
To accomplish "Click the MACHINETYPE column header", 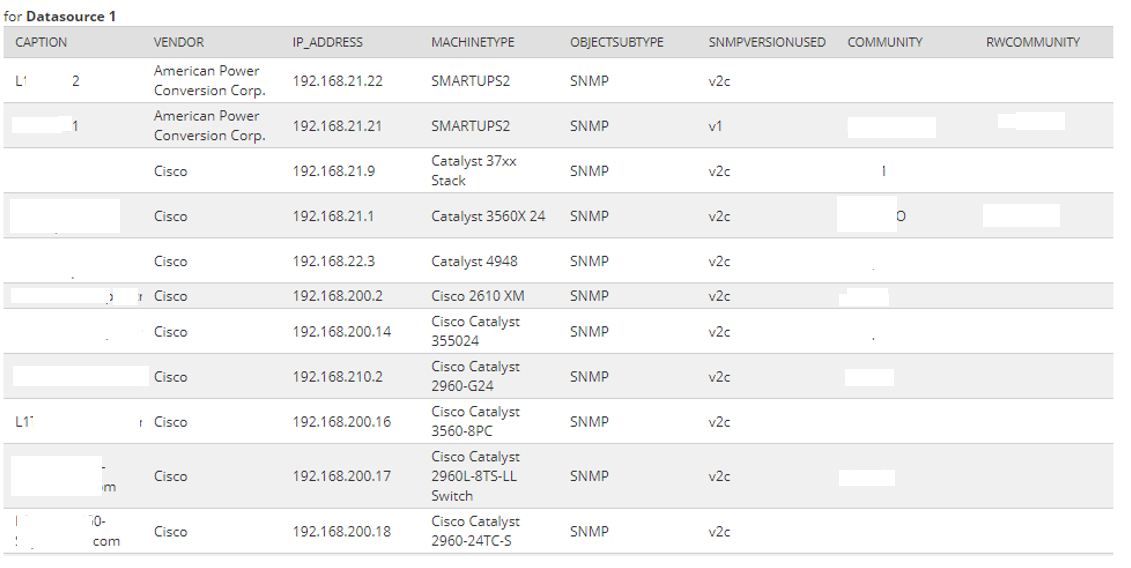I will tap(472, 42).
